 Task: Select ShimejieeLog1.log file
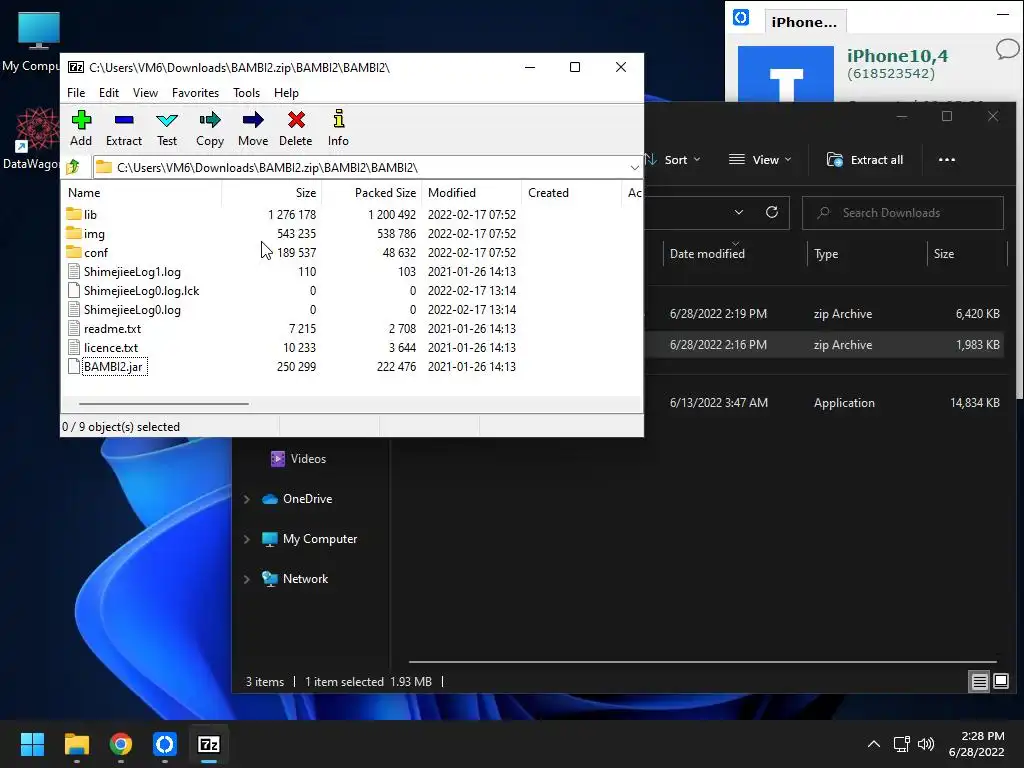coord(132,272)
